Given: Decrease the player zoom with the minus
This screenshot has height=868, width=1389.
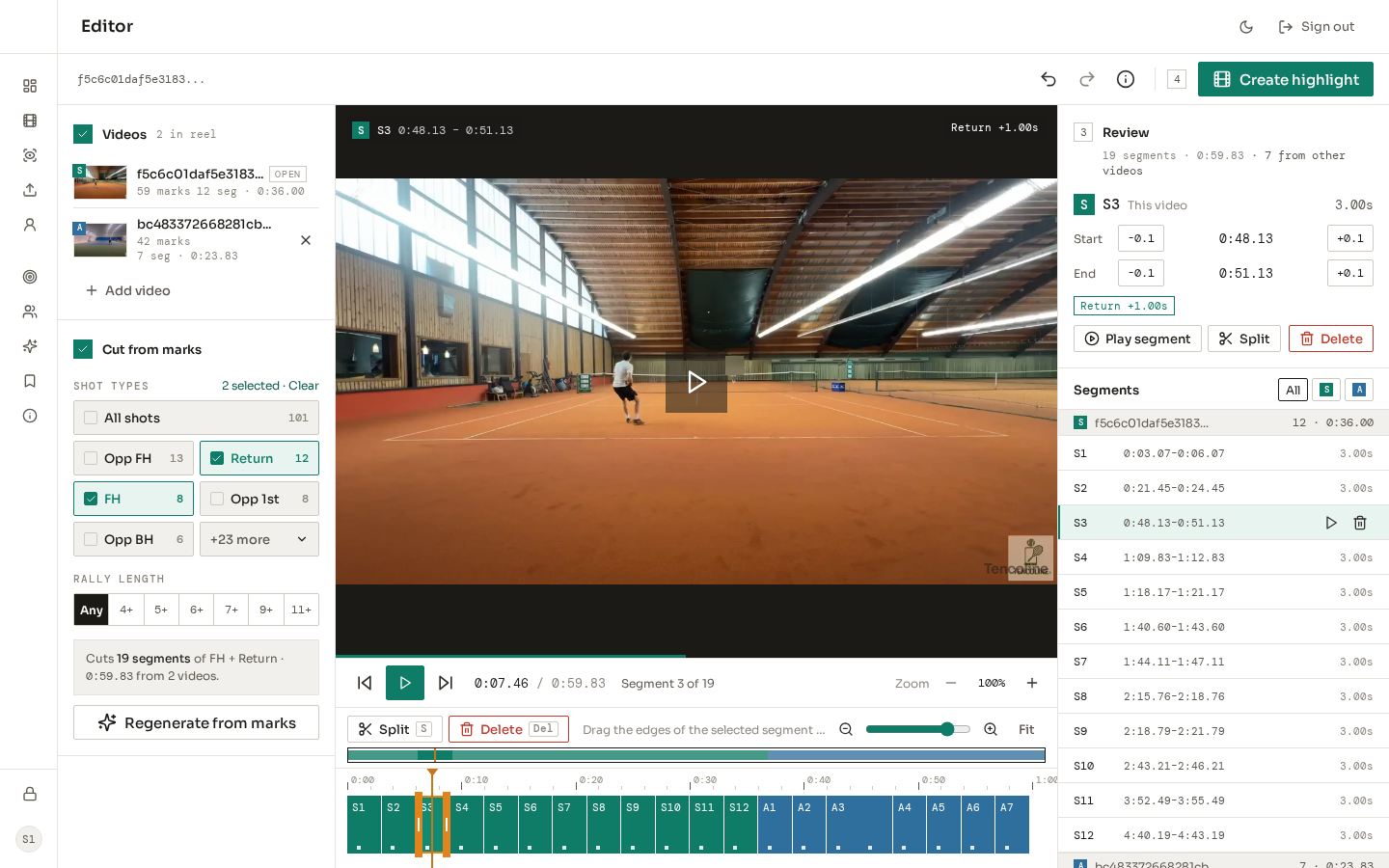Looking at the screenshot, I should pyautogui.click(x=951, y=683).
